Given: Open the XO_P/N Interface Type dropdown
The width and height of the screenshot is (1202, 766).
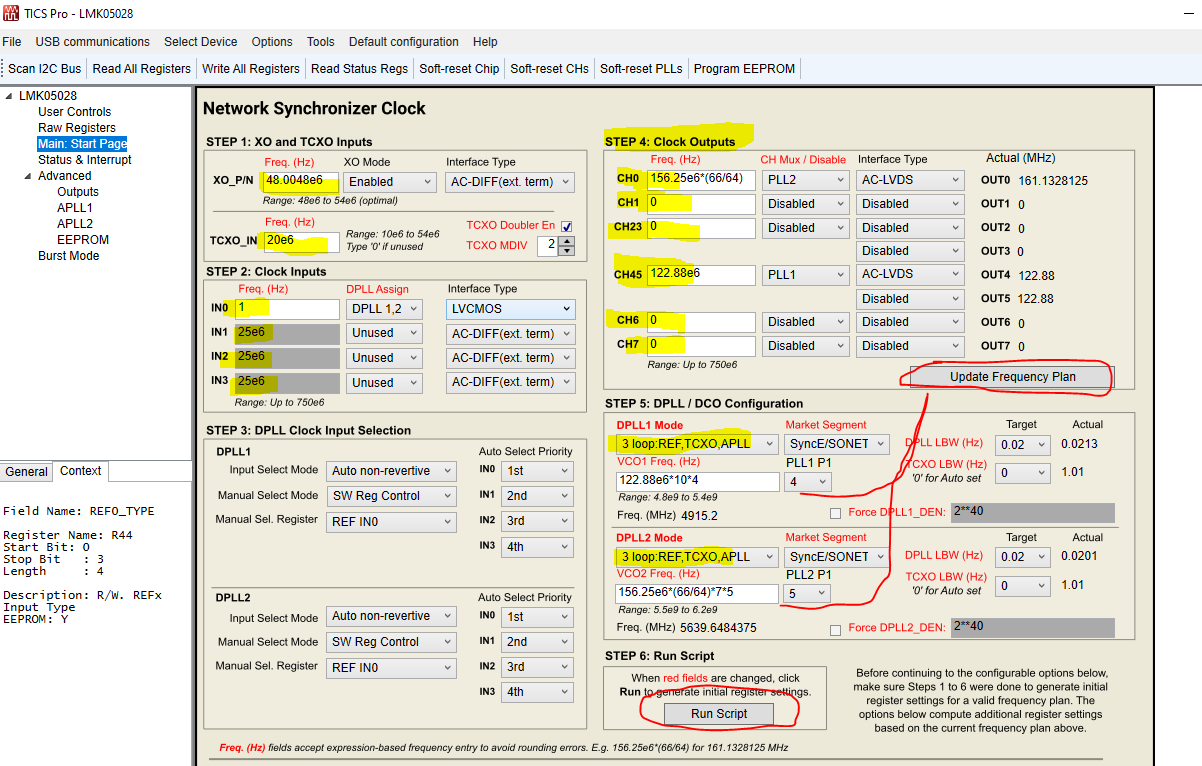Looking at the screenshot, I should tap(510, 182).
